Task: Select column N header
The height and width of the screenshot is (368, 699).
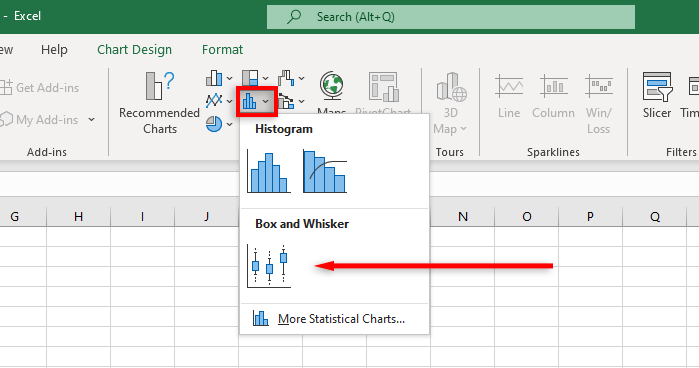Action: pos(463,217)
